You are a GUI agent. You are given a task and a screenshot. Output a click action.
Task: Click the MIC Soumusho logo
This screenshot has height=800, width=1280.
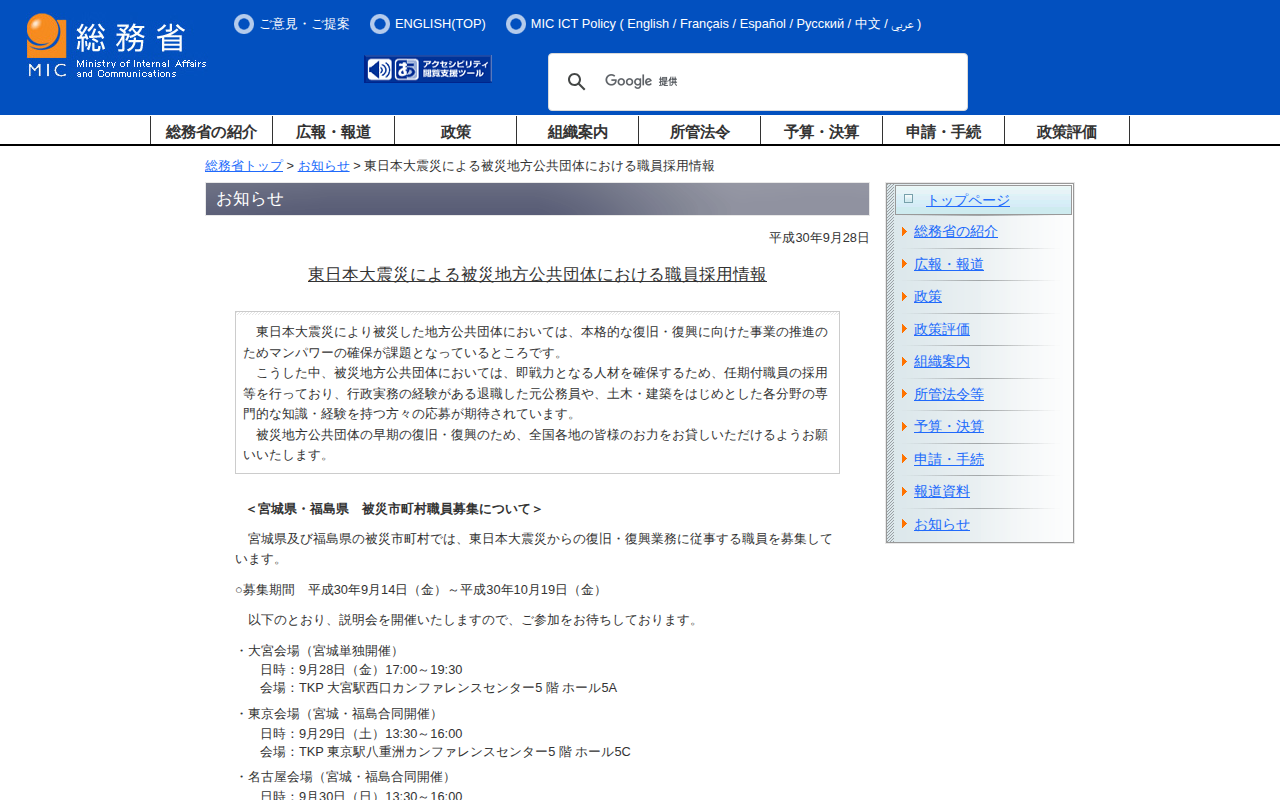tap(116, 46)
